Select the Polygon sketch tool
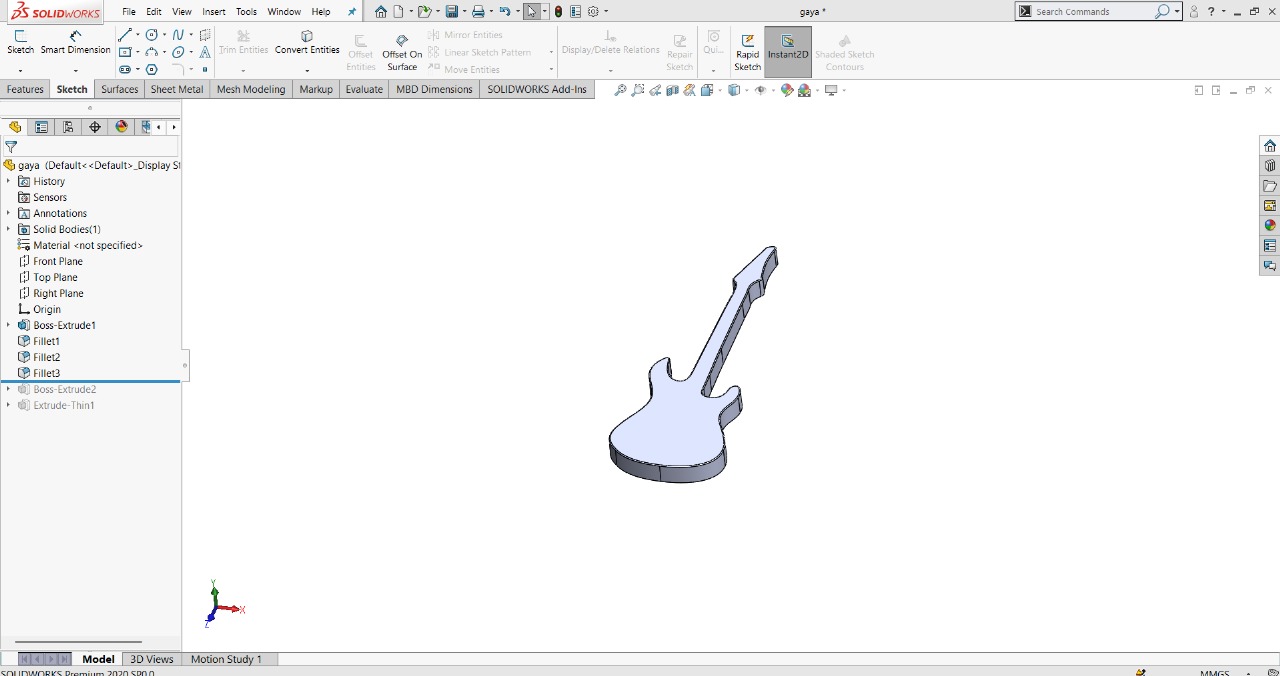Image resolution: width=1280 pixels, height=676 pixels. [151, 70]
